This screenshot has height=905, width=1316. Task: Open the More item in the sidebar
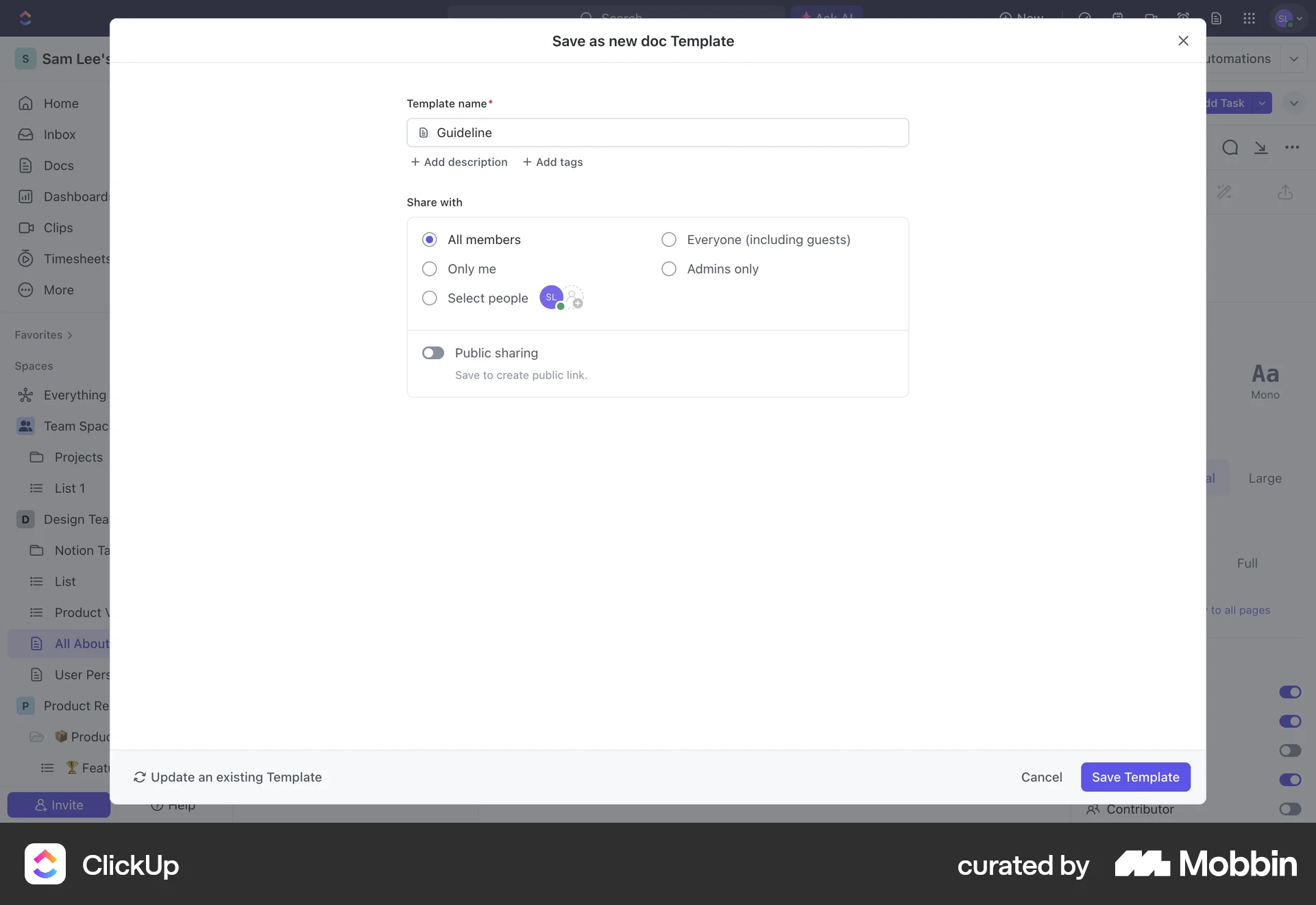pos(25,289)
